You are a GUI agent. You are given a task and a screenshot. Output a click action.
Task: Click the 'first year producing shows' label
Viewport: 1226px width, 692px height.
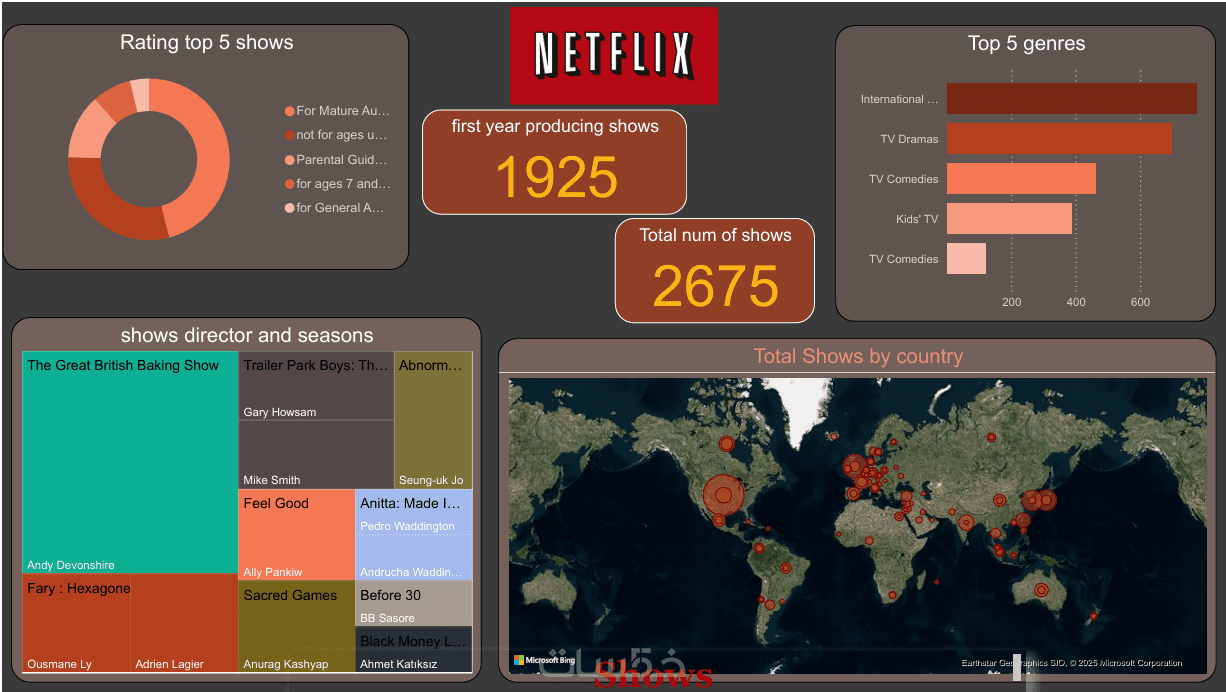555,126
